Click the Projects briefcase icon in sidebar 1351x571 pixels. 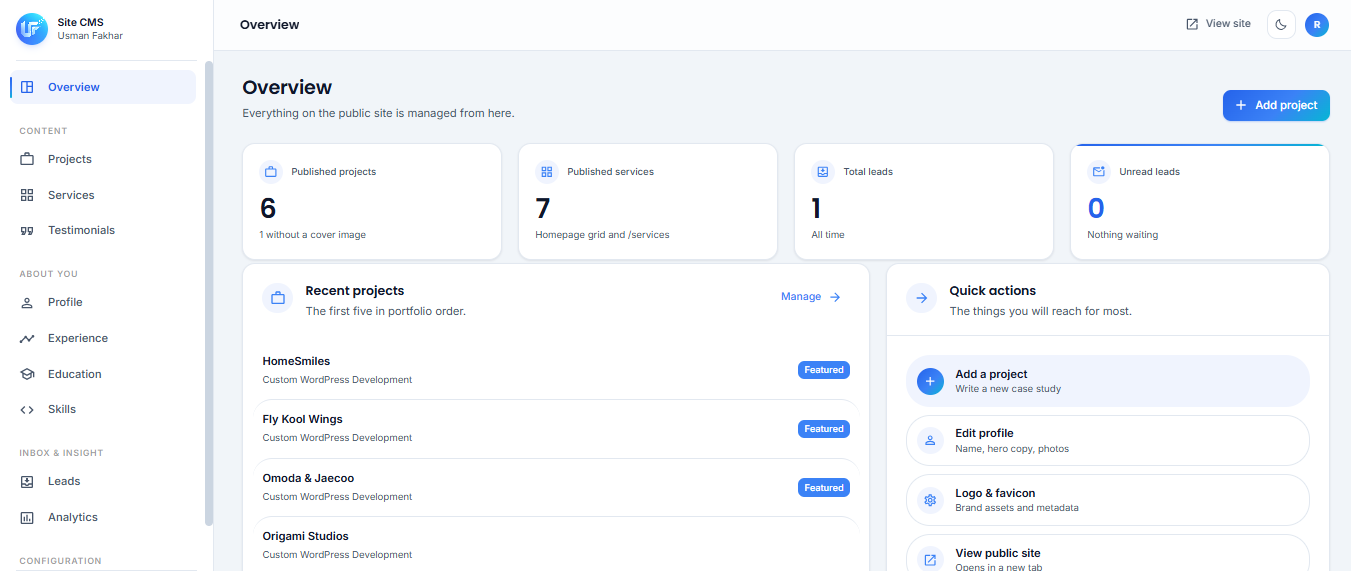click(27, 159)
